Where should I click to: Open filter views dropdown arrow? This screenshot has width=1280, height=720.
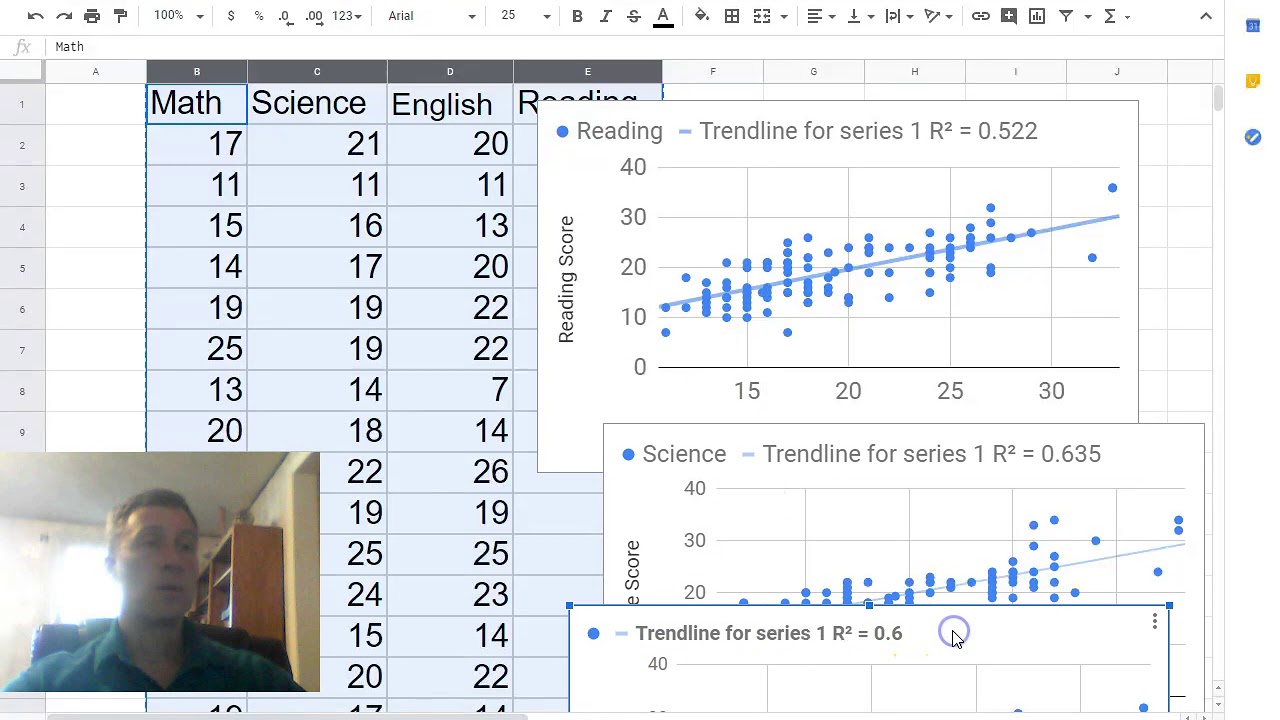(x=1086, y=16)
